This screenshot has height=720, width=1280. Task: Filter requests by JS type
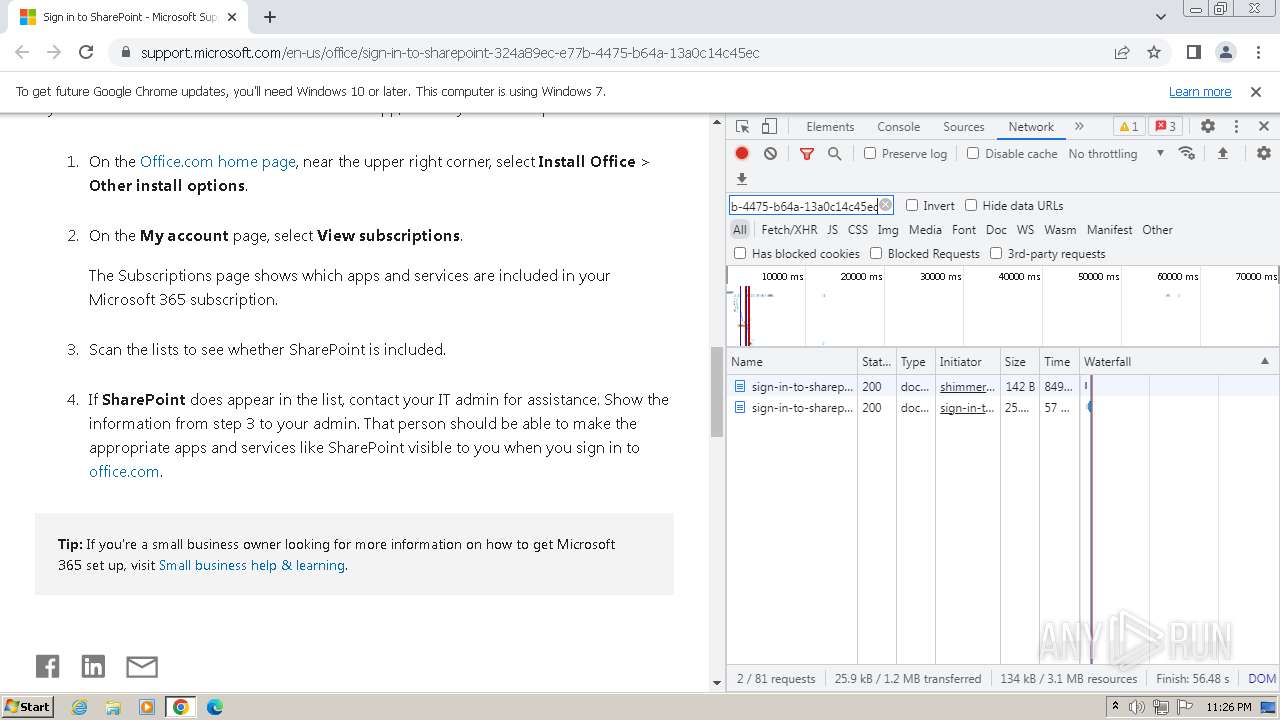point(832,229)
